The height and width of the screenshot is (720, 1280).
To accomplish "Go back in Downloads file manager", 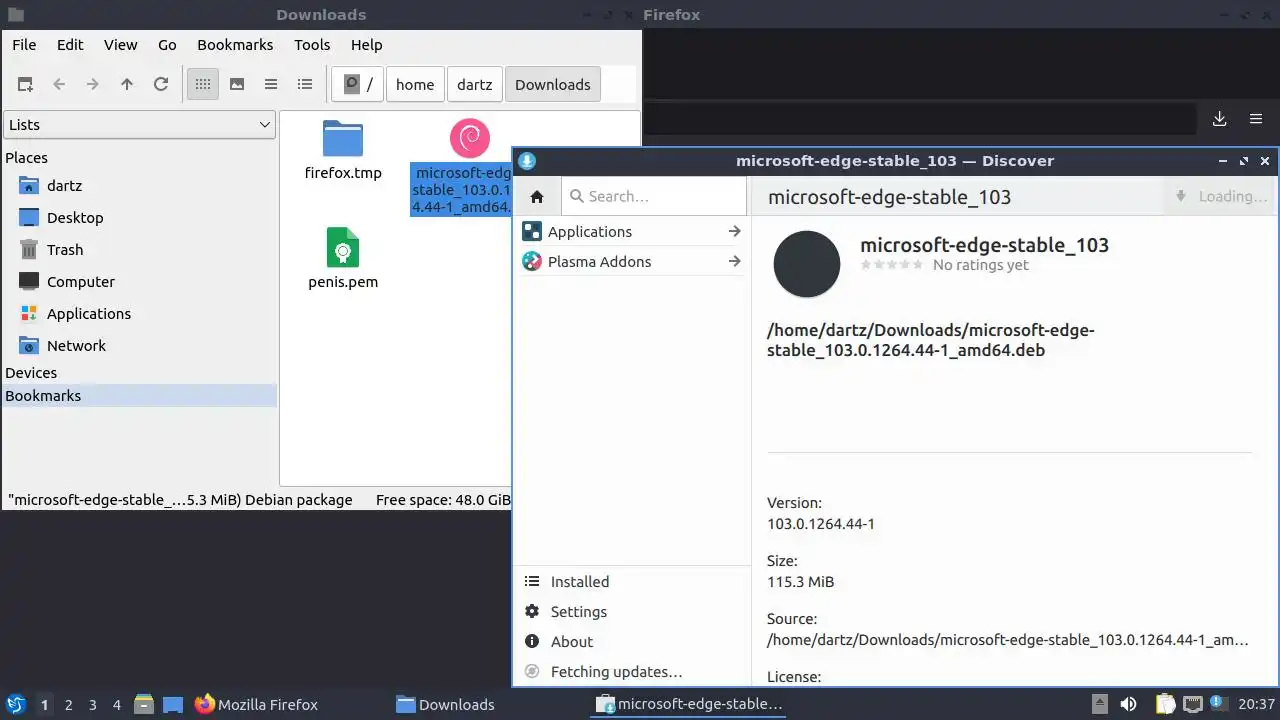I will pos(59,85).
